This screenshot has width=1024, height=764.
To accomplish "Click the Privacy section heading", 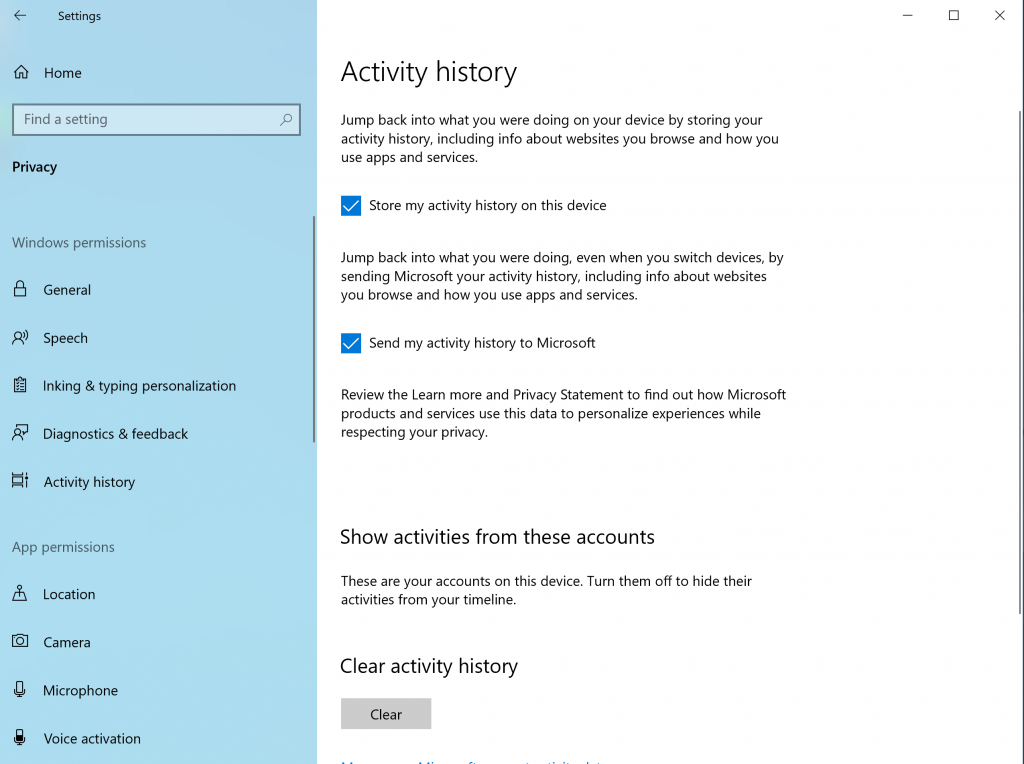I will pos(35,167).
